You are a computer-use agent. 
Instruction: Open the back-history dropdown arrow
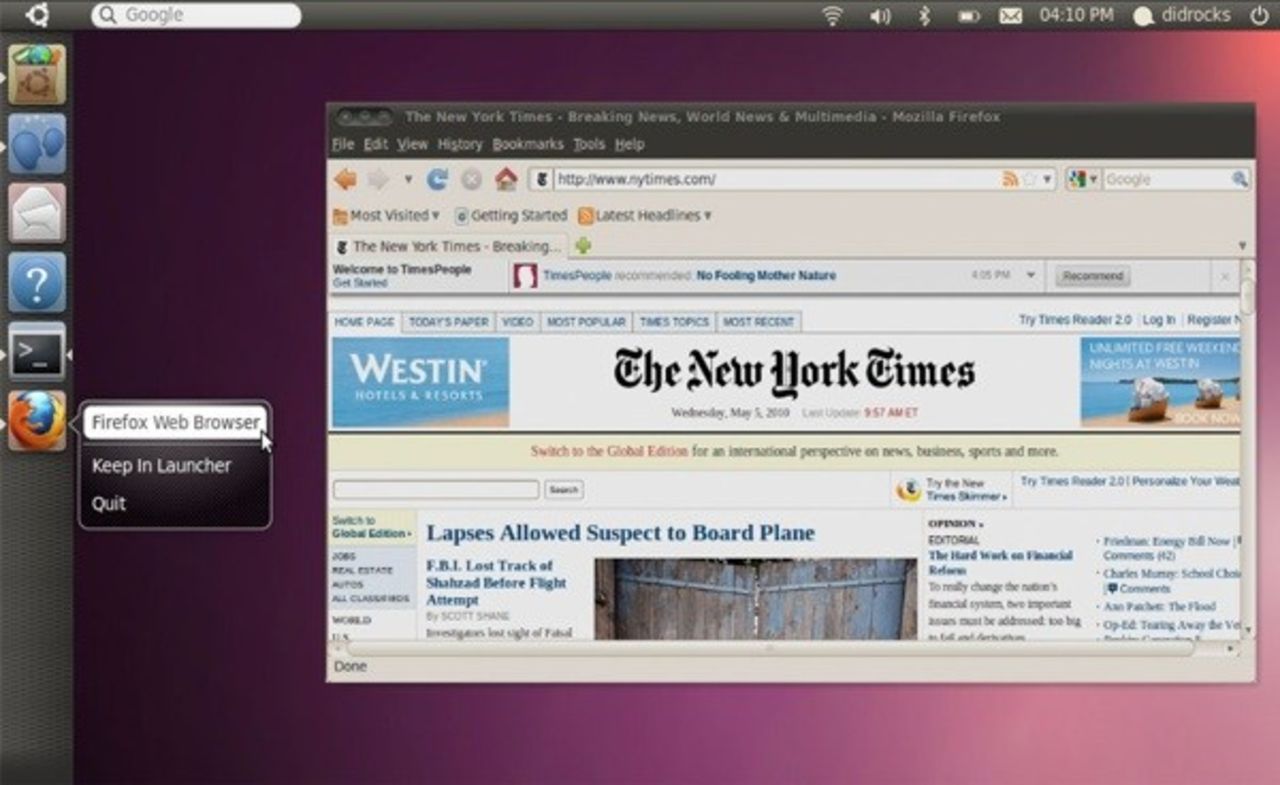[x=409, y=179]
